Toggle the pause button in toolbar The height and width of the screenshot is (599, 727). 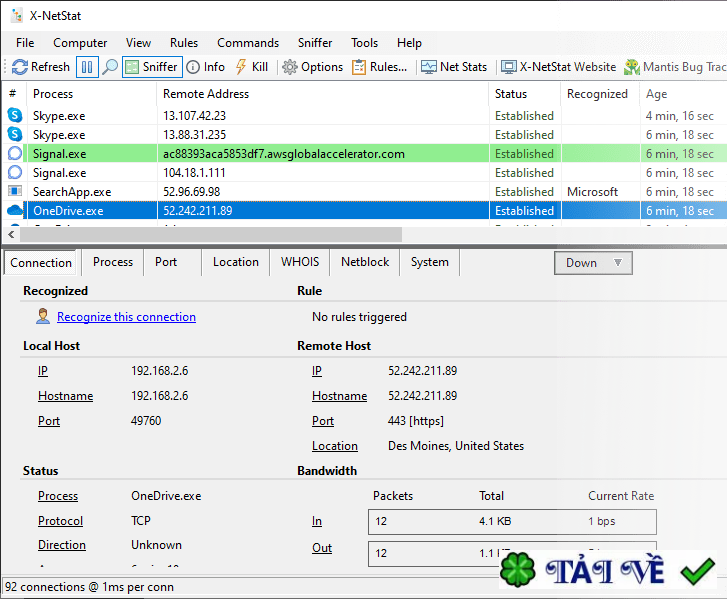click(87, 67)
